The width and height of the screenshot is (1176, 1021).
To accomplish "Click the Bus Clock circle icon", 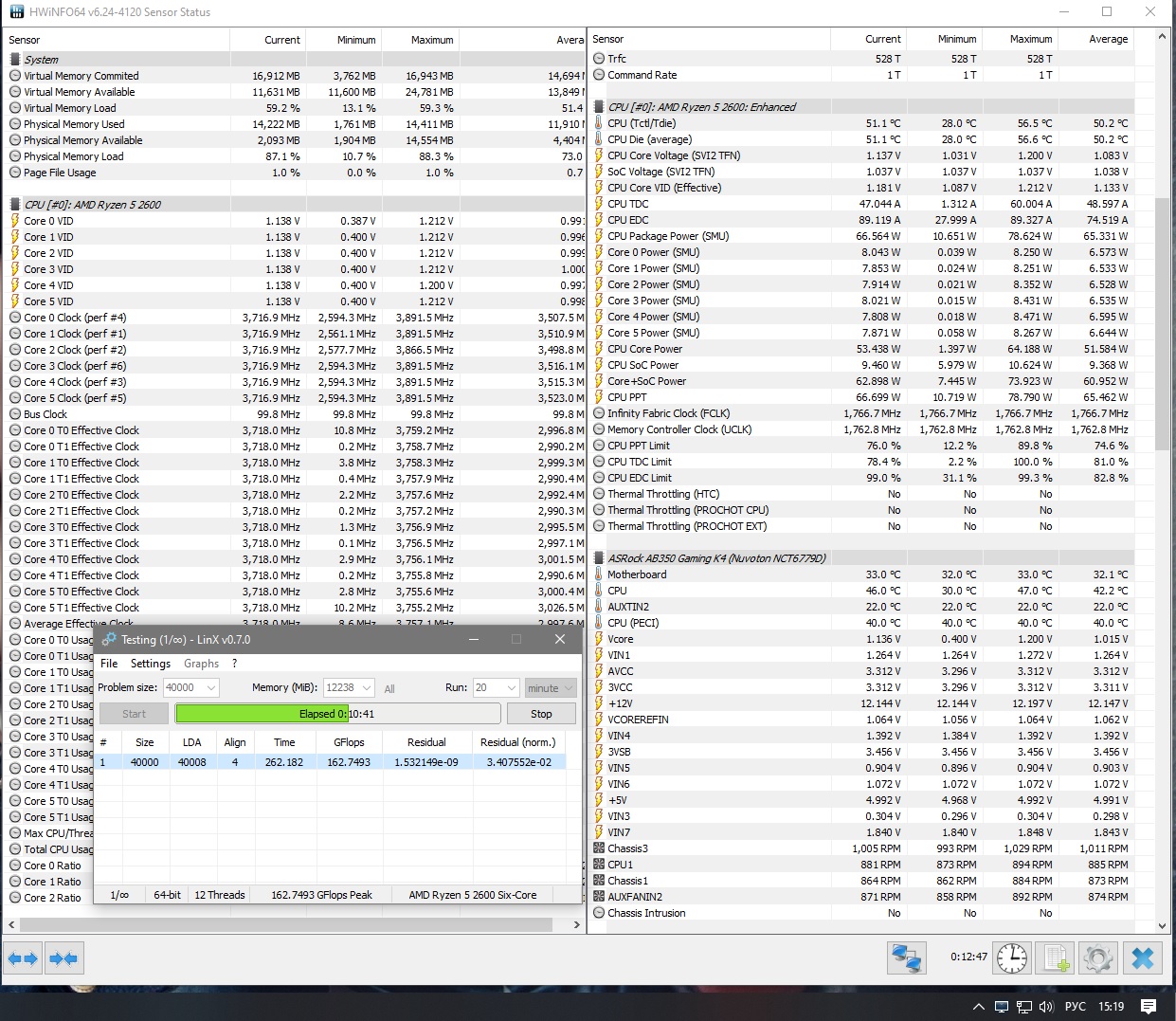I will pyautogui.click(x=15, y=414).
